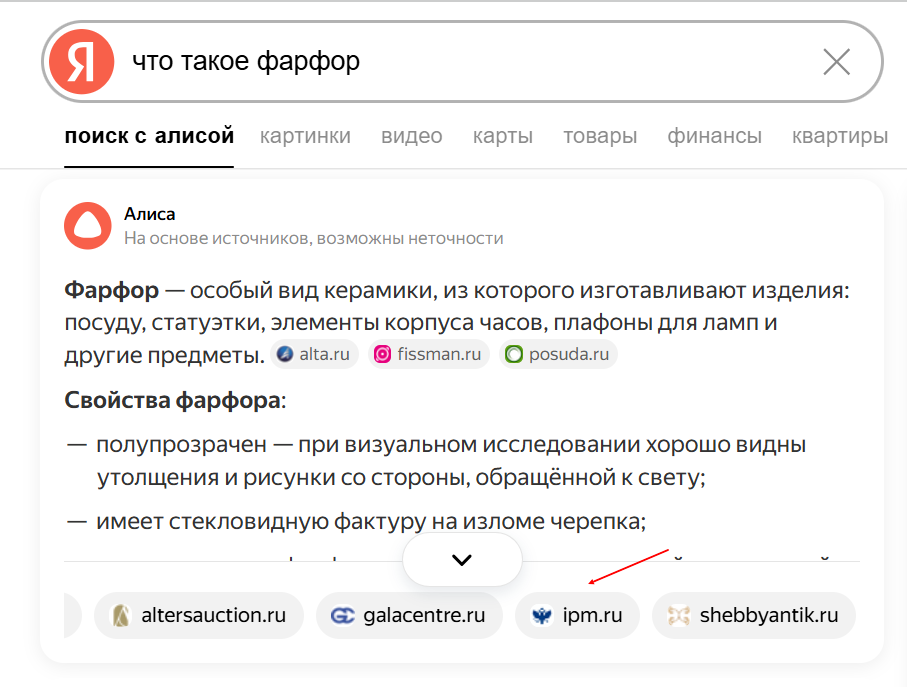Screen dimensions: 907x687
Task: Click the Алиса name heading
Action: [x=149, y=214]
